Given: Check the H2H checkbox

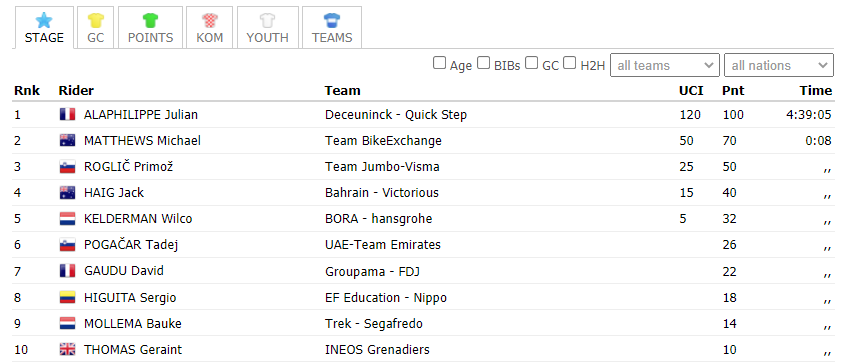Looking at the screenshot, I should 570,63.
